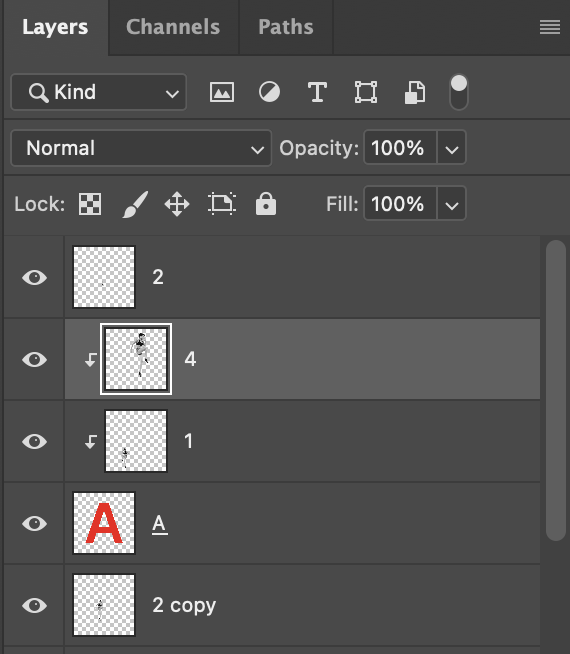The width and height of the screenshot is (570, 654).
Task: Hide layer 4 with eye icon
Action: click(x=34, y=360)
